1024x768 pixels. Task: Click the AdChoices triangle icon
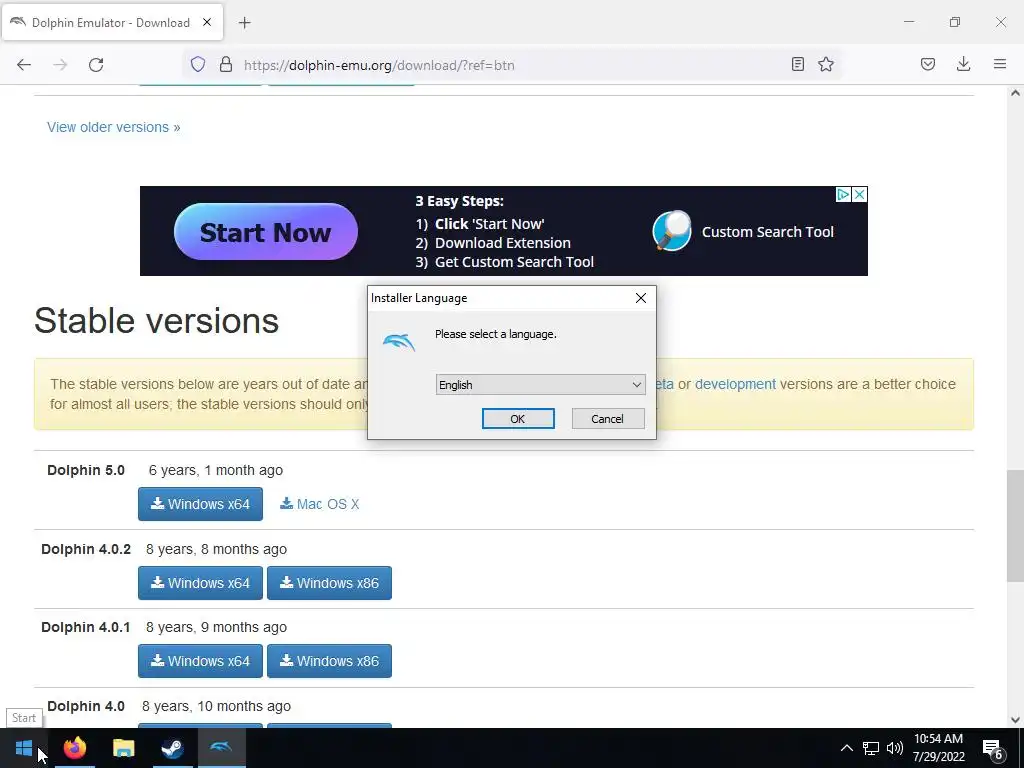[x=844, y=195]
